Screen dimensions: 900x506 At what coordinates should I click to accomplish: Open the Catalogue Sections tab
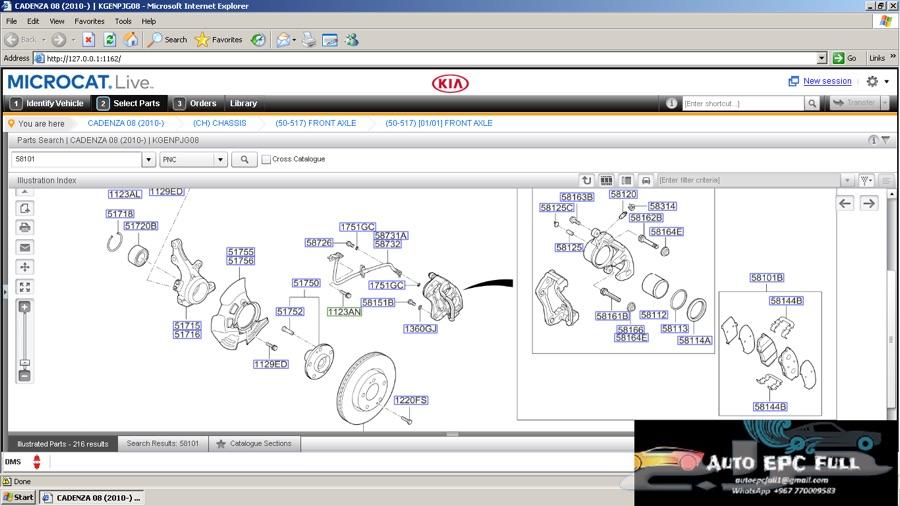pyautogui.click(x=254, y=443)
